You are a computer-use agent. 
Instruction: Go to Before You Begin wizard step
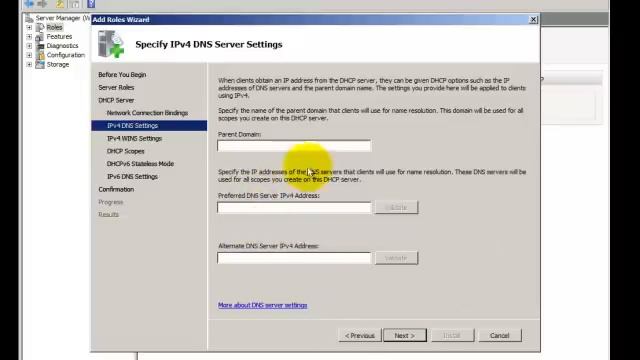pos(122,75)
